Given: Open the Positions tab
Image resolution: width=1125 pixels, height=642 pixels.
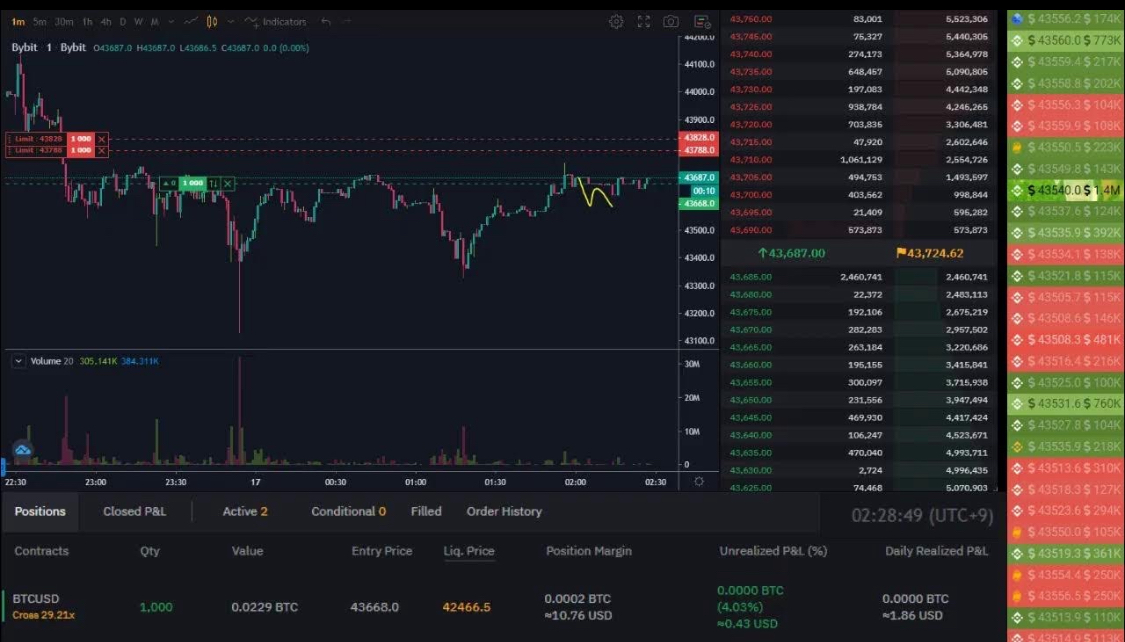Looking at the screenshot, I should point(40,511).
